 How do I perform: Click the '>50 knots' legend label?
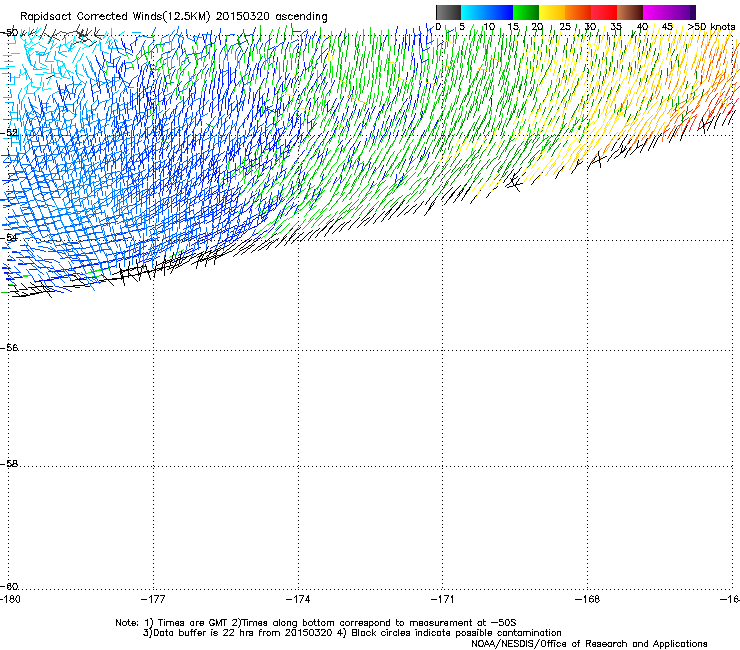click(711, 27)
